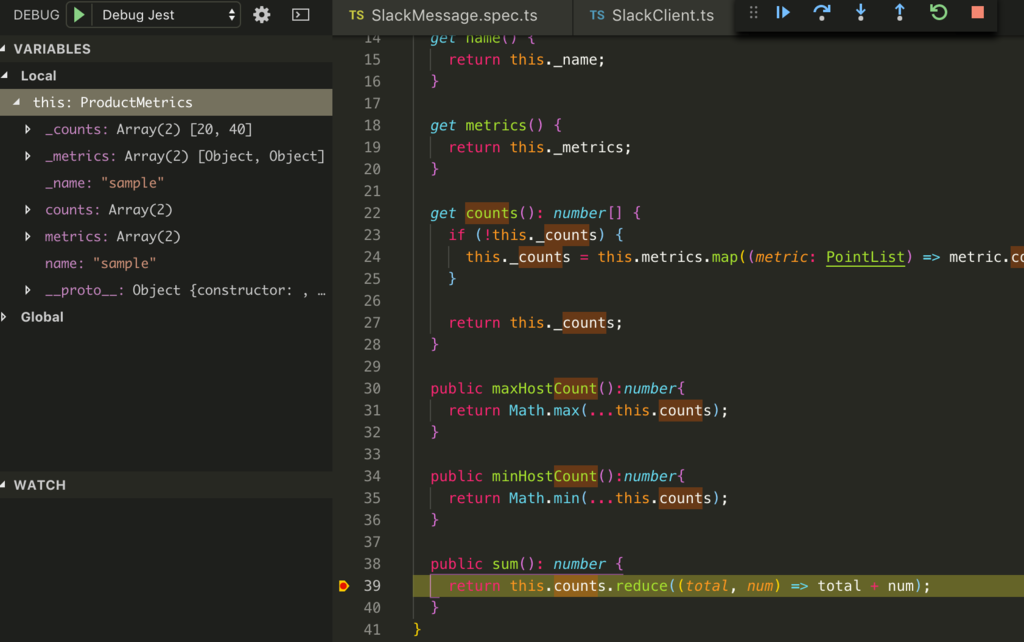Viewport: 1024px width, 642px height.
Task: Click the highlighted counts getter name
Action: (491, 213)
